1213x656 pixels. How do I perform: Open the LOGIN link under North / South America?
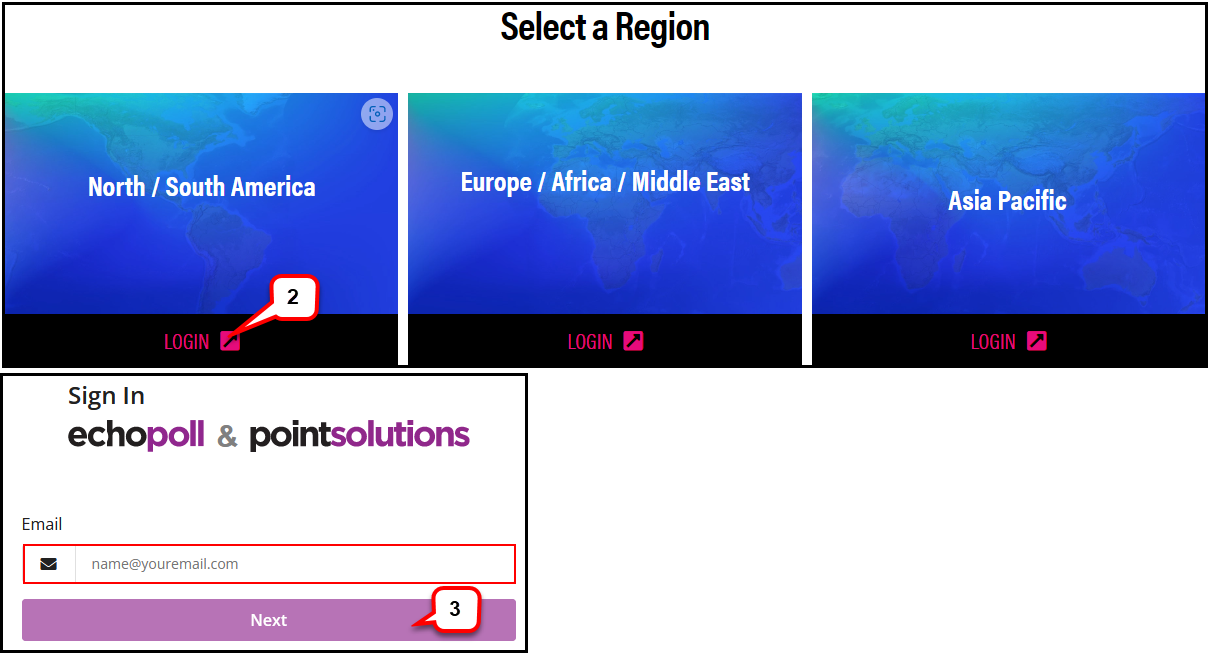click(187, 342)
